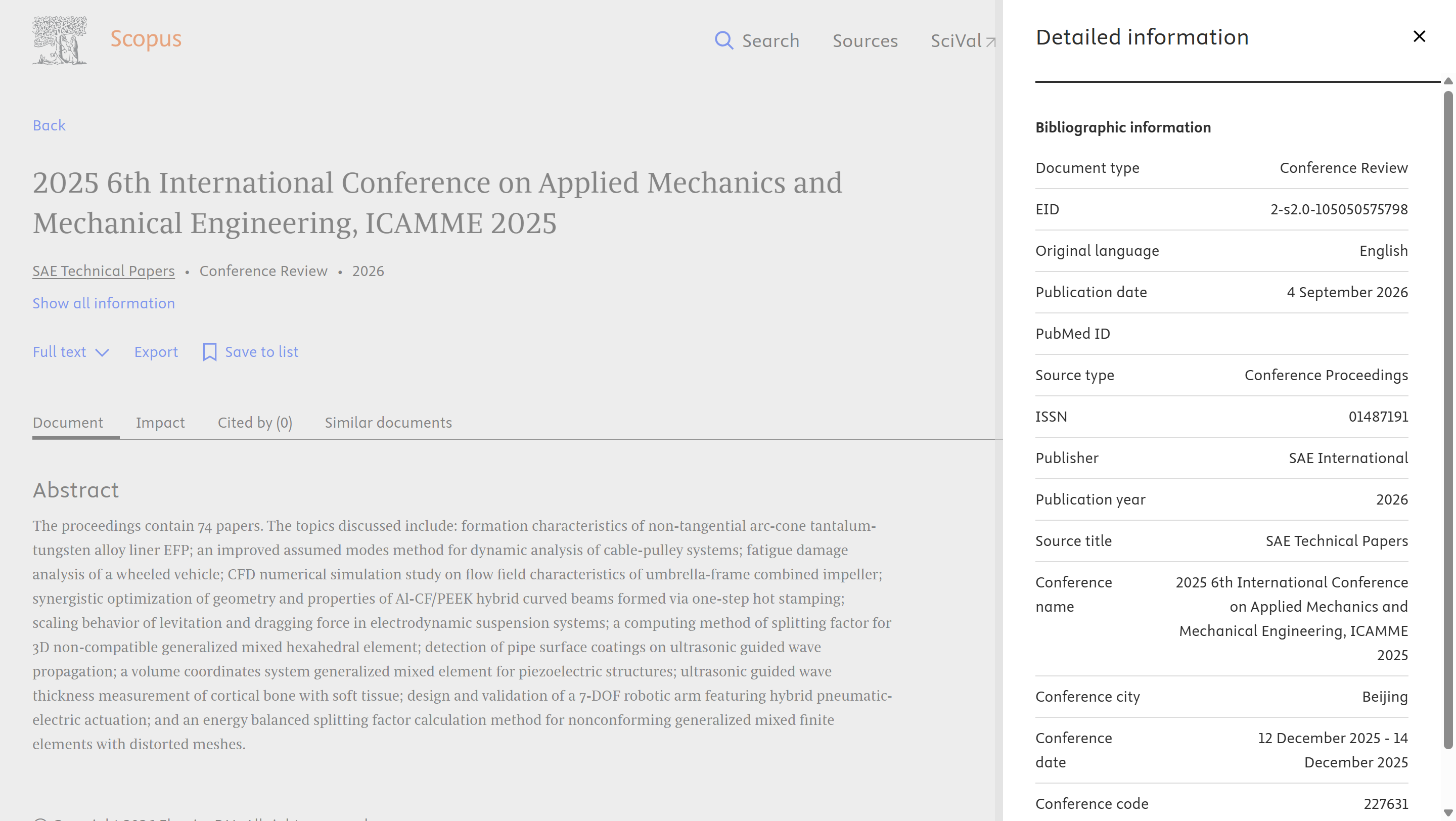Image resolution: width=1456 pixels, height=821 pixels.
Task: Click the bookmark icon for Save to list
Action: pyautogui.click(x=210, y=352)
